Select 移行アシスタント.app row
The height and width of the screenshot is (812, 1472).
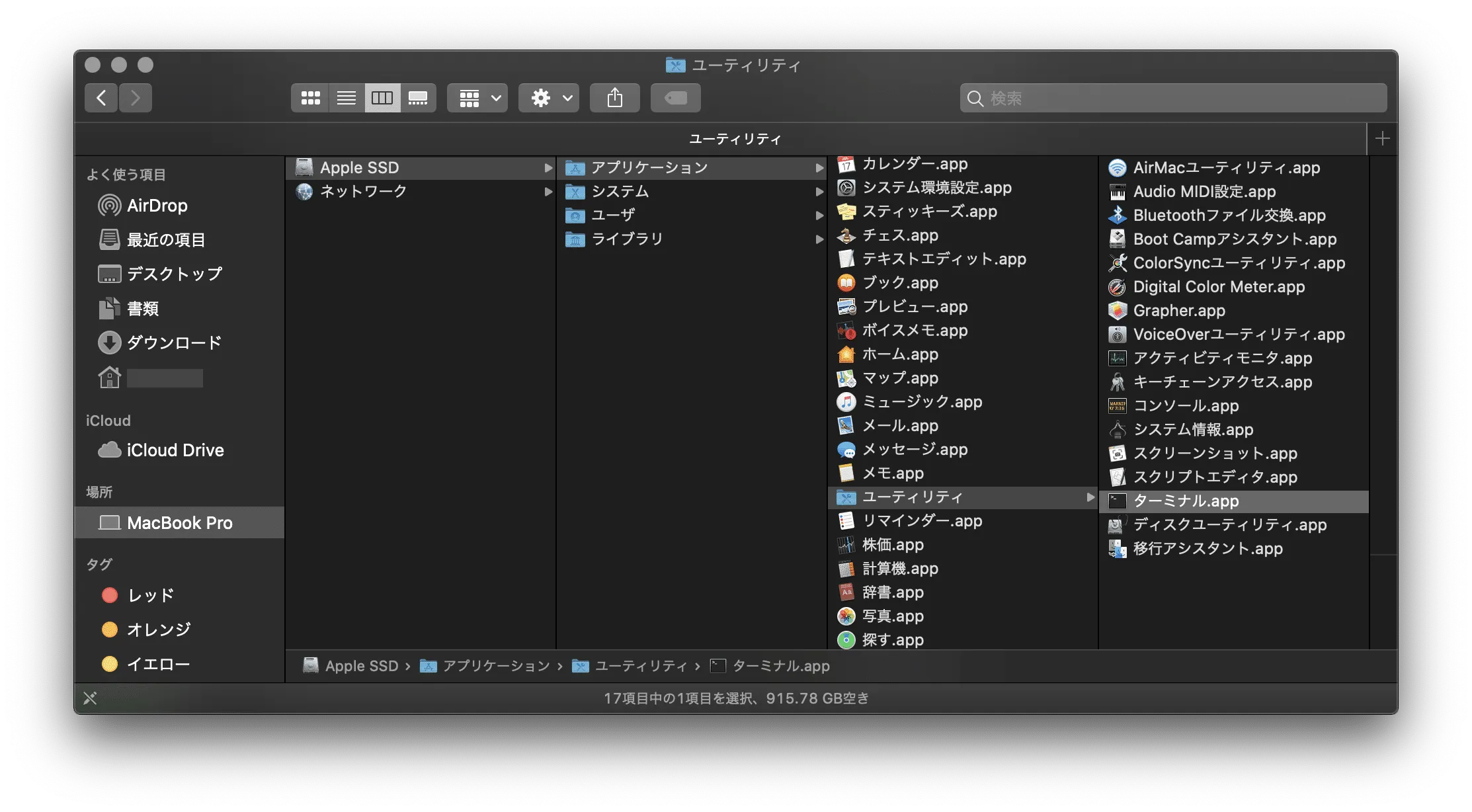pyautogui.click(x=1234, y=549)
